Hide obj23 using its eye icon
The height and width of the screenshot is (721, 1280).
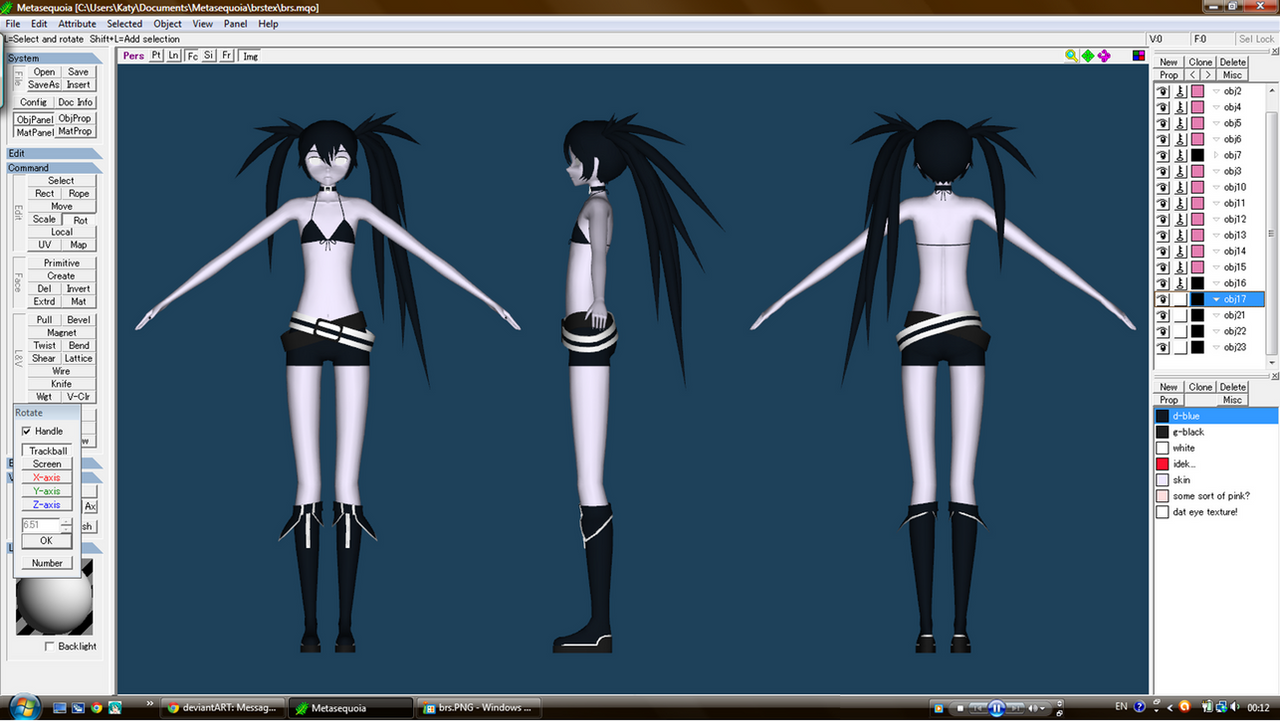click(1163, 347)
